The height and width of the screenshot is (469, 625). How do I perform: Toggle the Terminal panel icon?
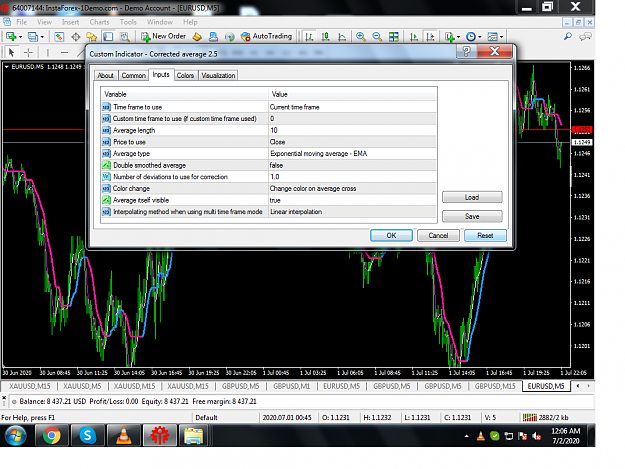click(x=108, y=37)
